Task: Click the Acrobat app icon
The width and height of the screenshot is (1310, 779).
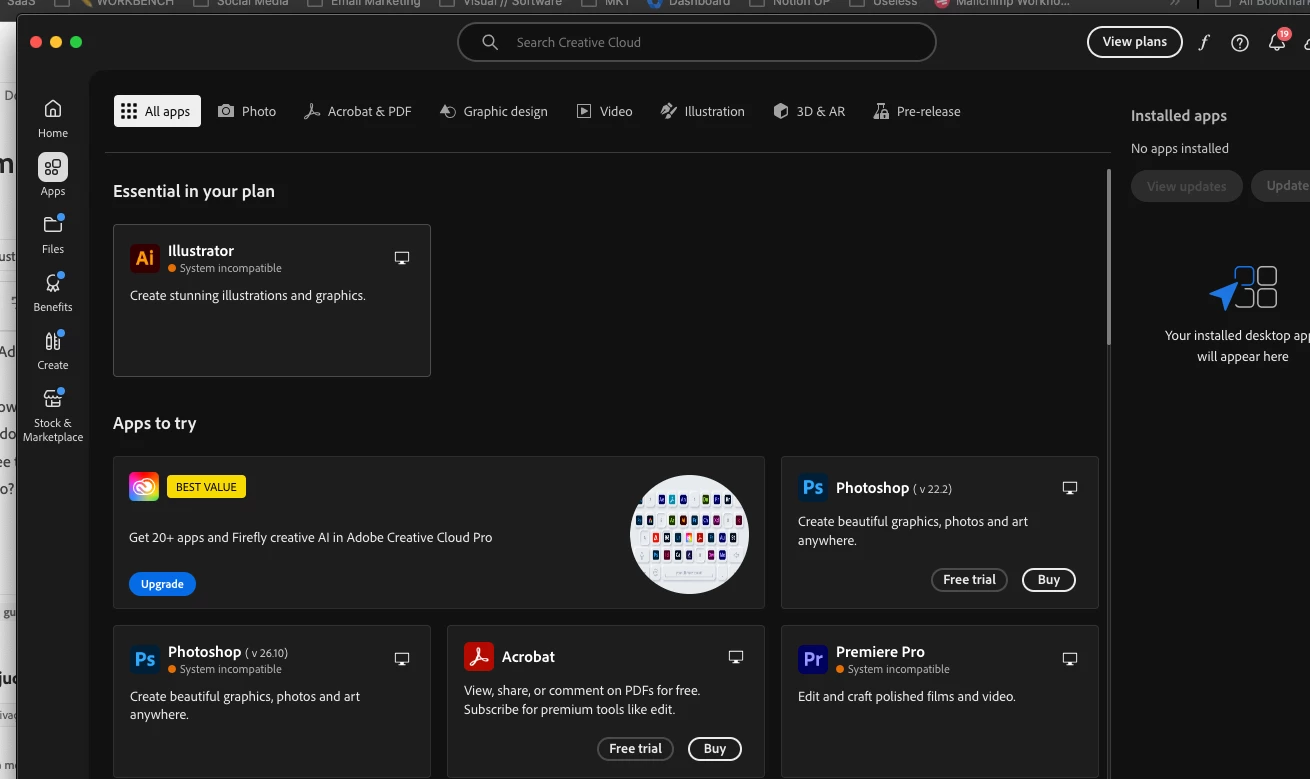Action: (479, 657)
